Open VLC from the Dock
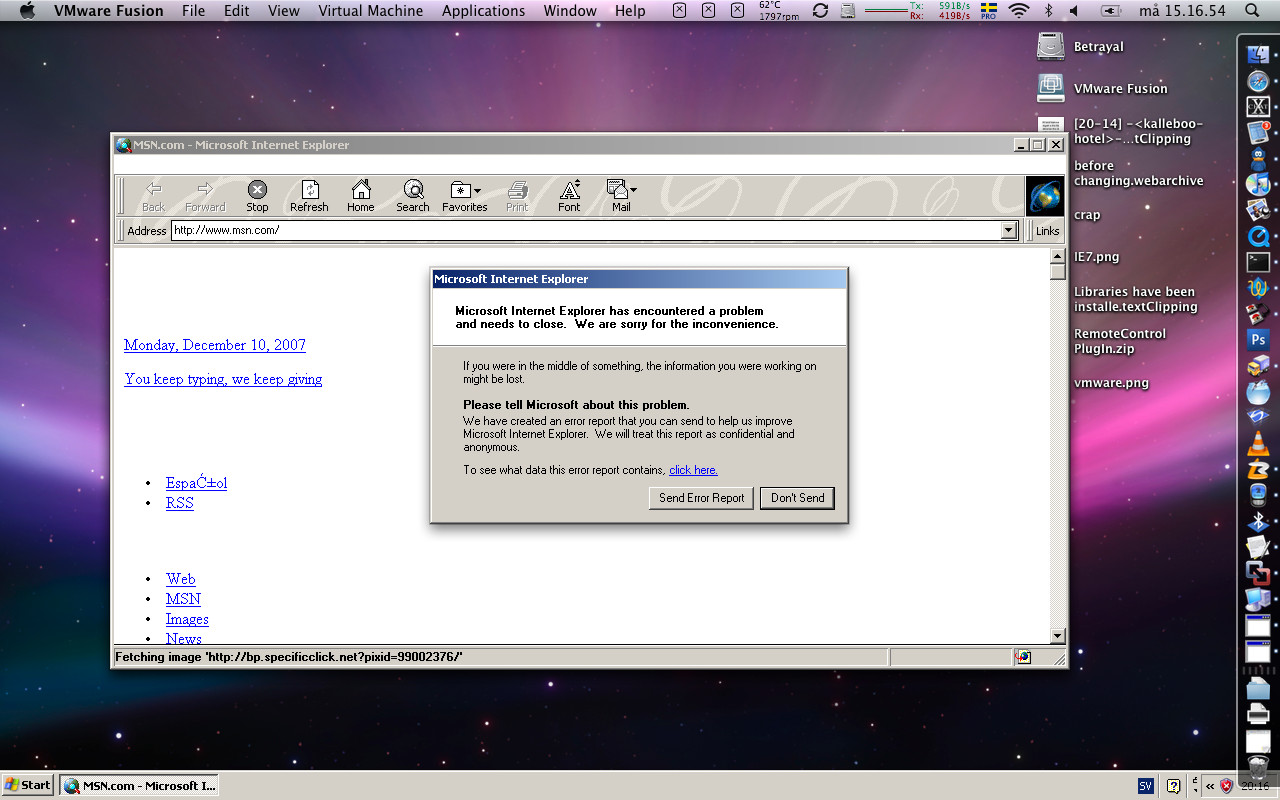This screenshot has height=800, width=1280. [1258, 444]
